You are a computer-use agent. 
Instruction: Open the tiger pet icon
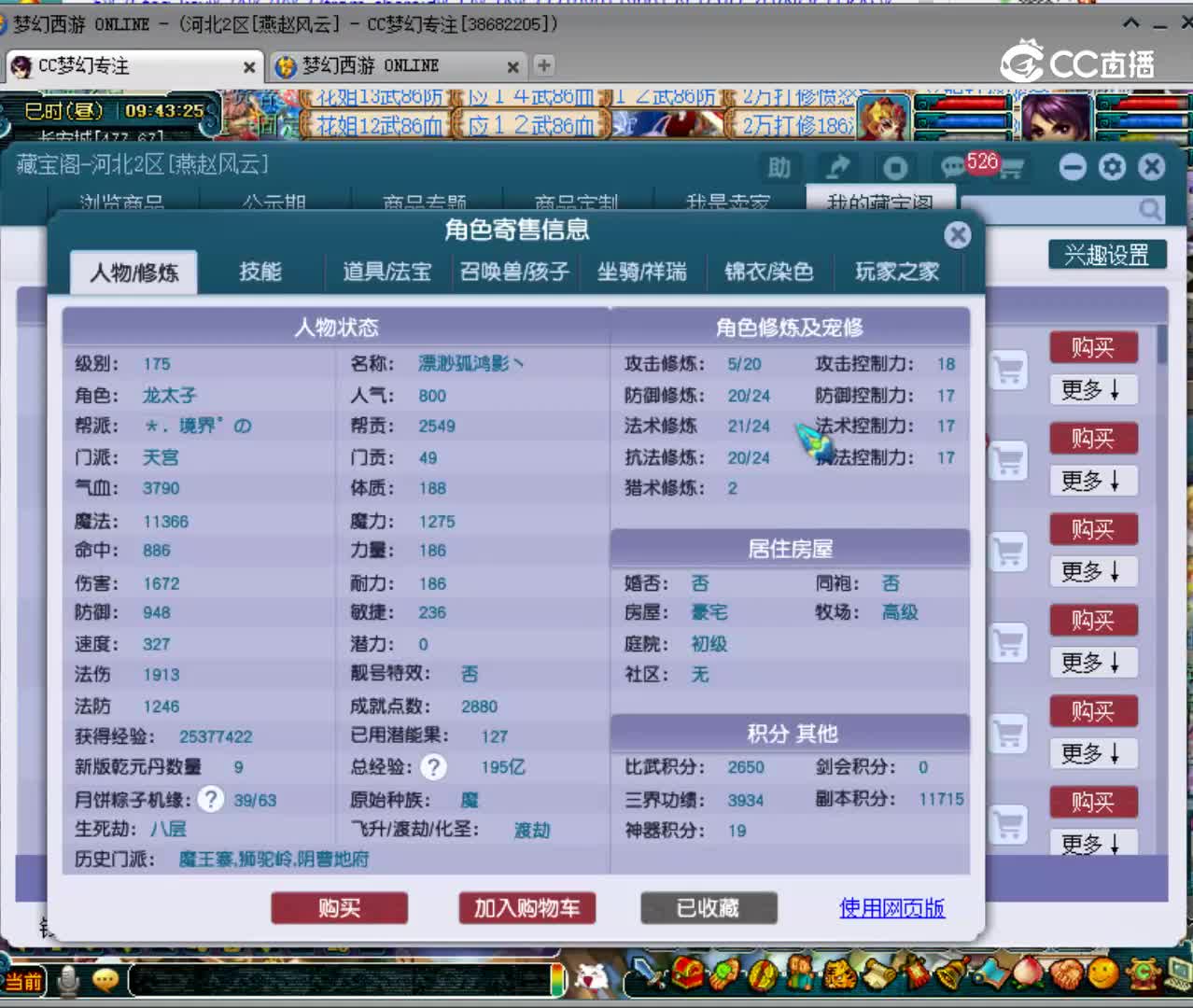coord(840,974)
